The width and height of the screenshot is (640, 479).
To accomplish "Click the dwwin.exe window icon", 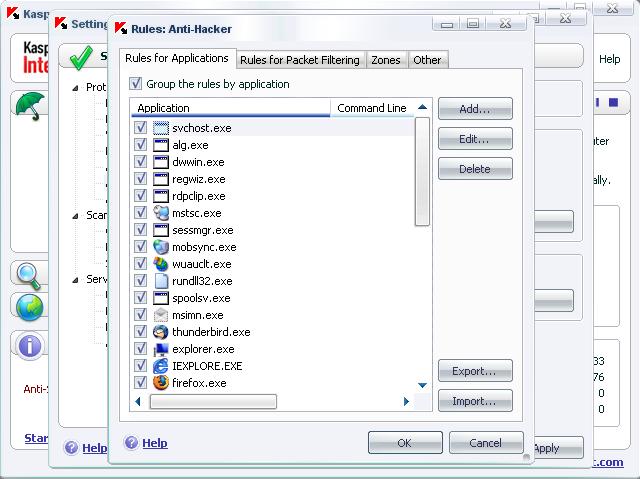I will (161, 162).
